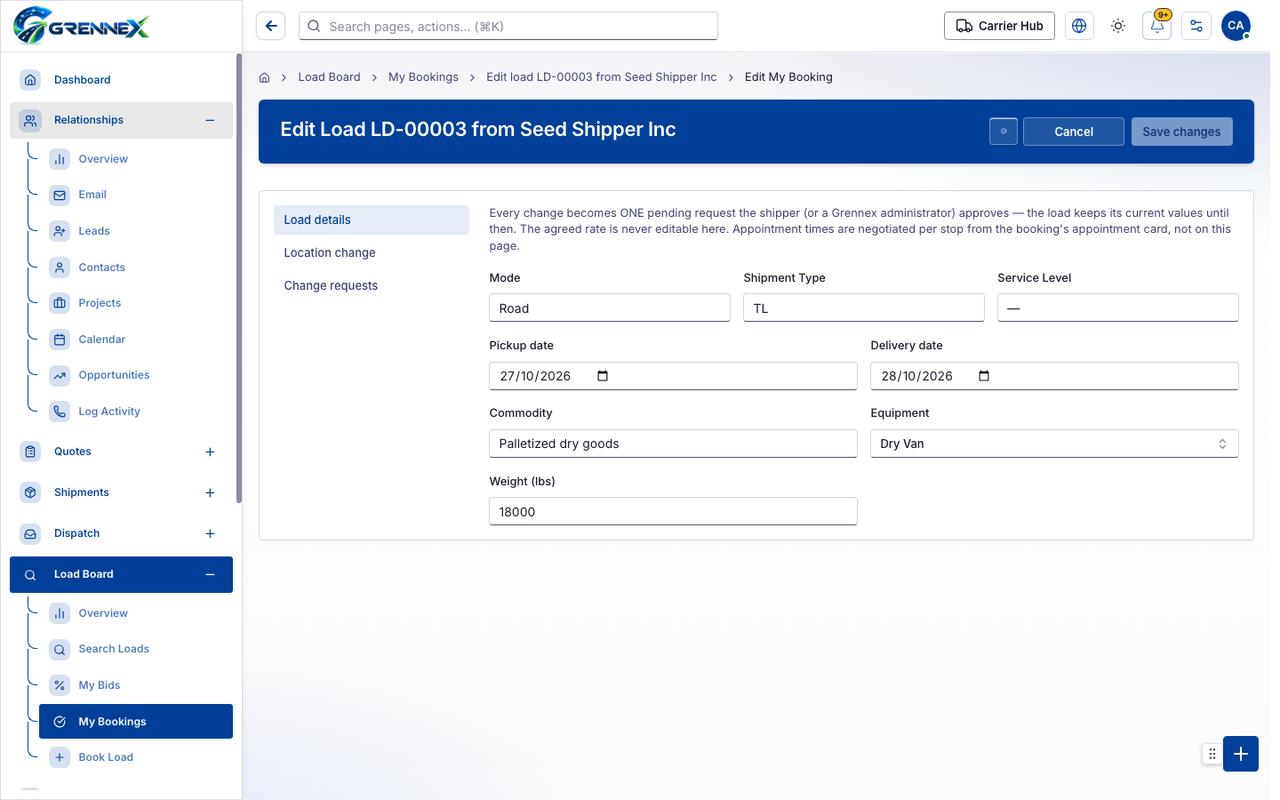The height and width of the screenshot is (800, 1280).
Task: Expand the Shipments section
Action: click(x=210, y=493)
